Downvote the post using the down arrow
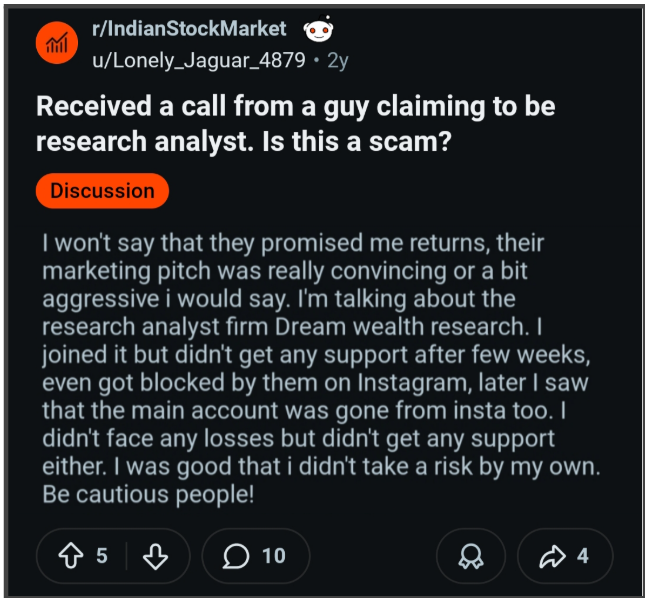This screenshot has width=645, height=598. (155, 556)
